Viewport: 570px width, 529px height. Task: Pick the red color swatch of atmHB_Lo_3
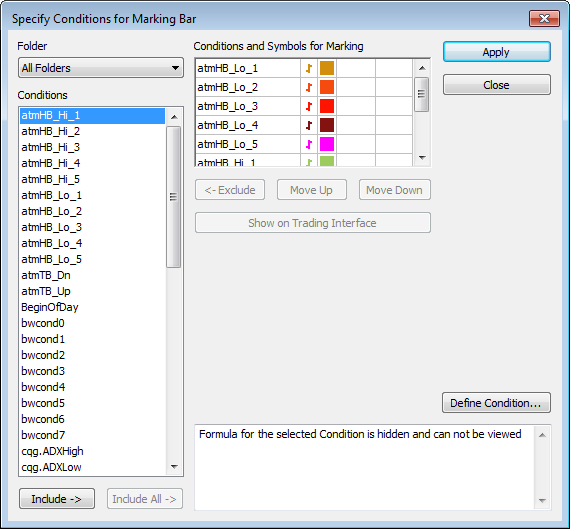tap(327, 106)
